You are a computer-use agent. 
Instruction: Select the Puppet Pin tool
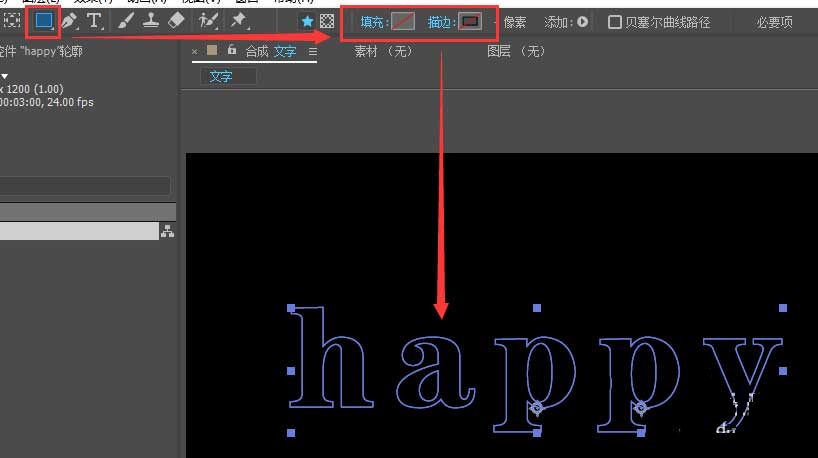[x=238, y=21]
